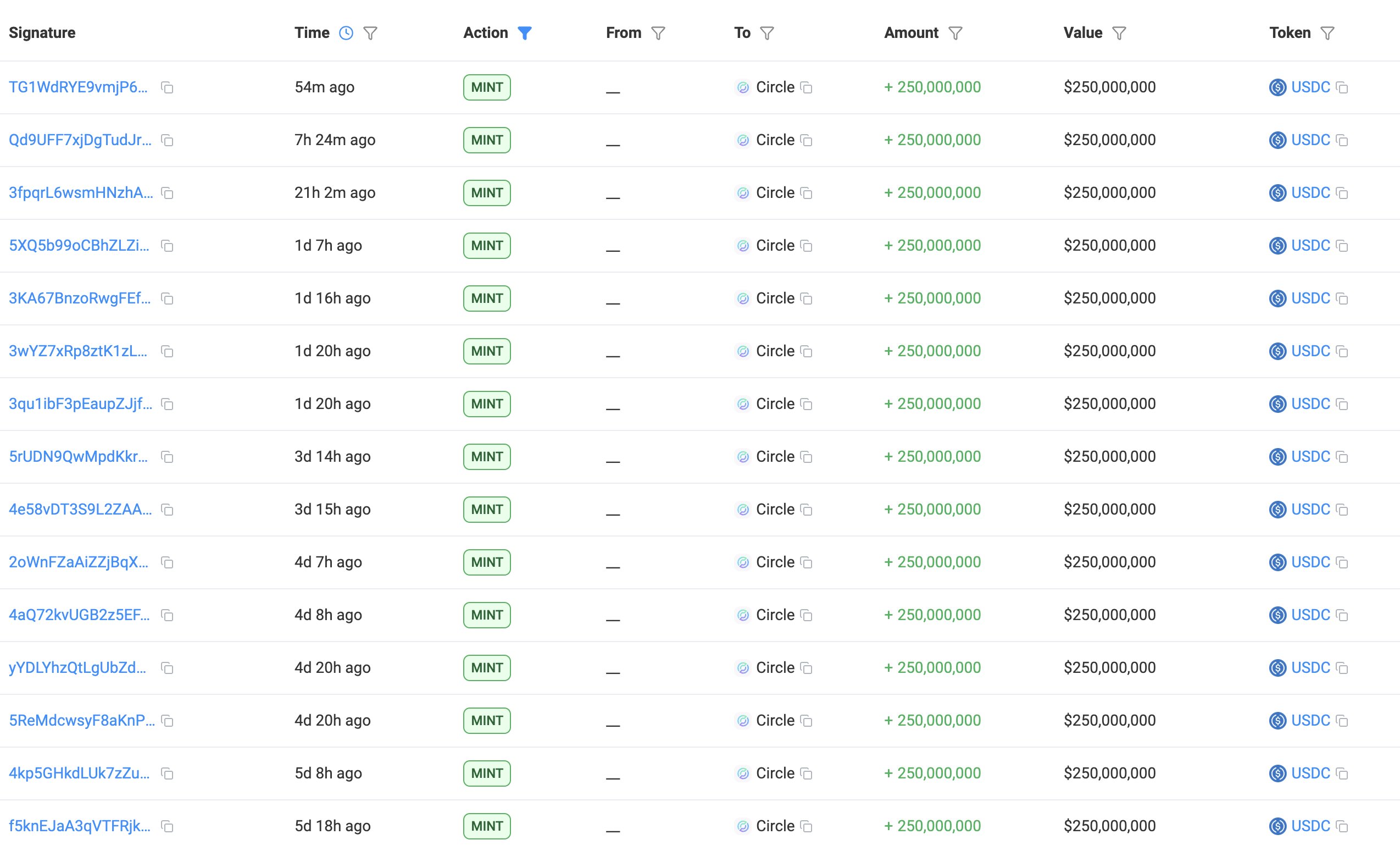
Task: Copy signature 5XQ5b99oCBhZLZi…
Action: [x=167, y=246]
